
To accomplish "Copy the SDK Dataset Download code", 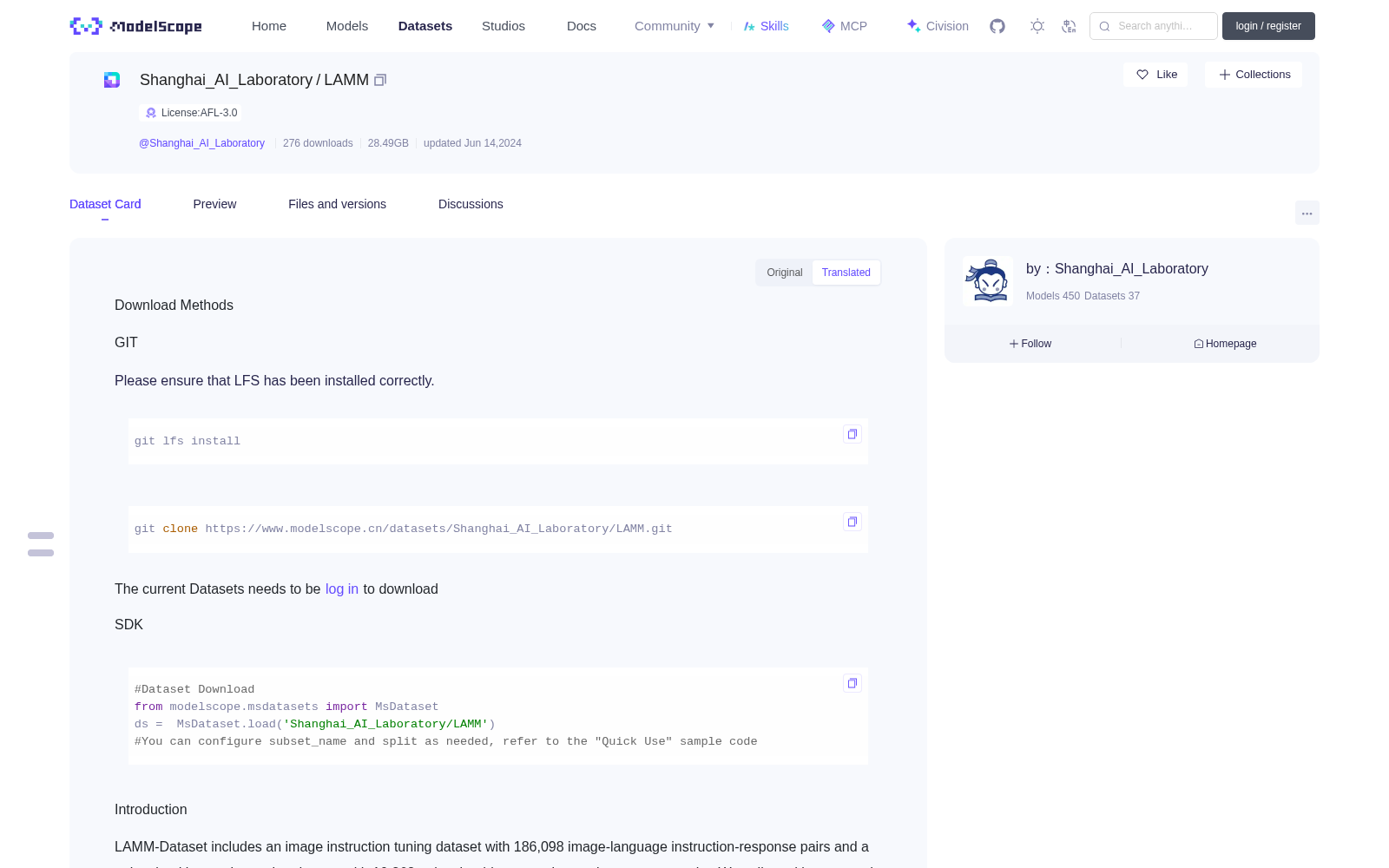I will 852,683.
